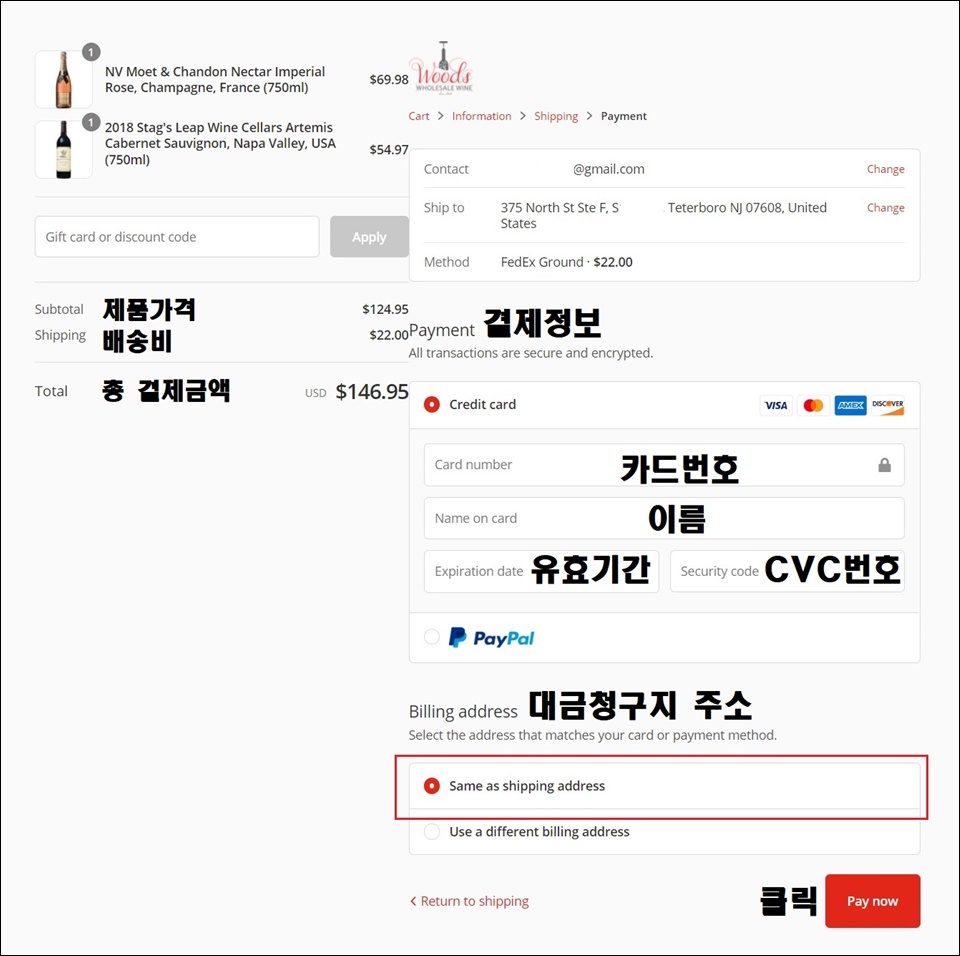960x956 pixels.
Task: Choose Same as shipping address
Action: tap(432, 786)
